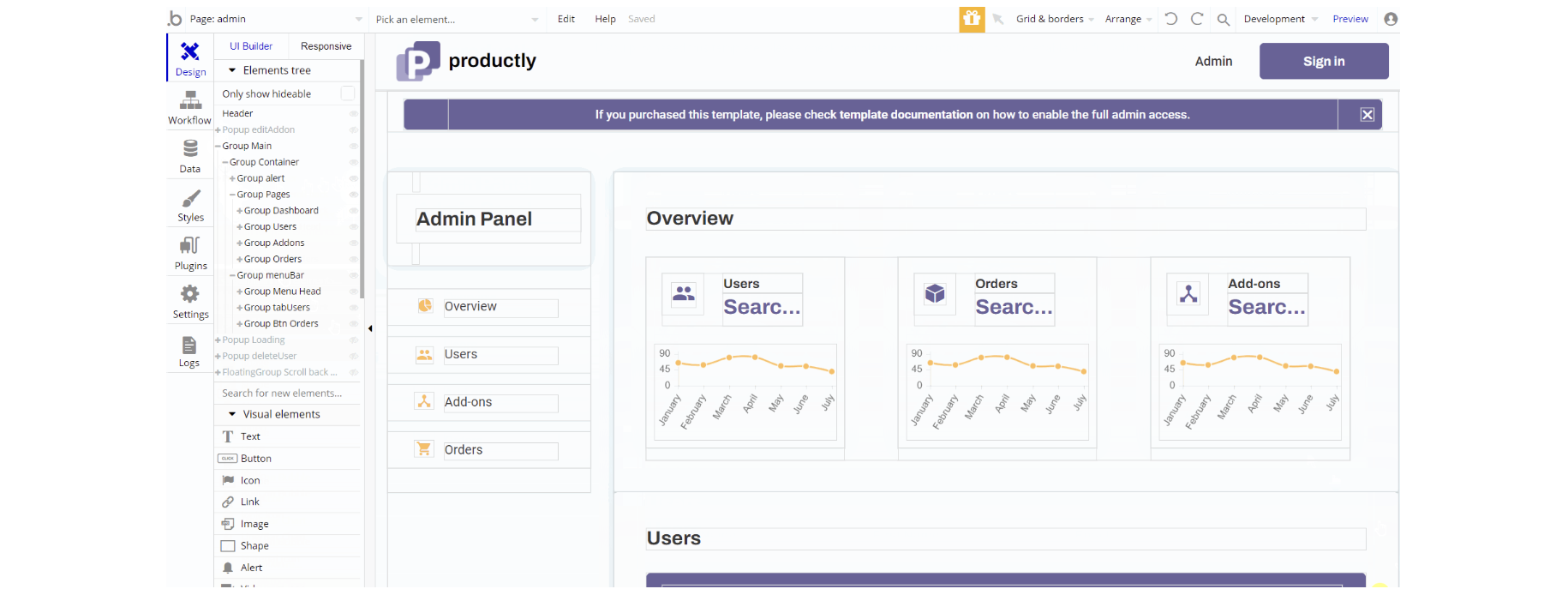The image size is (1568, 595).
Task: Click the Preview link
Action: click(1350, 19)
